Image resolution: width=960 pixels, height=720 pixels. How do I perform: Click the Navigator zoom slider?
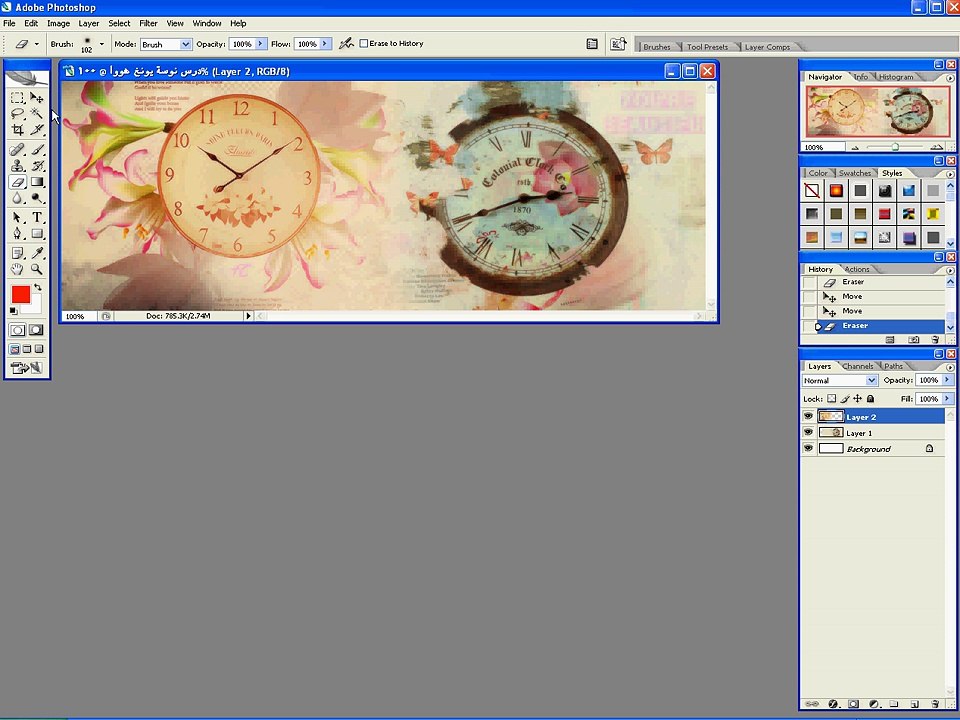click(x=894, y=147)
